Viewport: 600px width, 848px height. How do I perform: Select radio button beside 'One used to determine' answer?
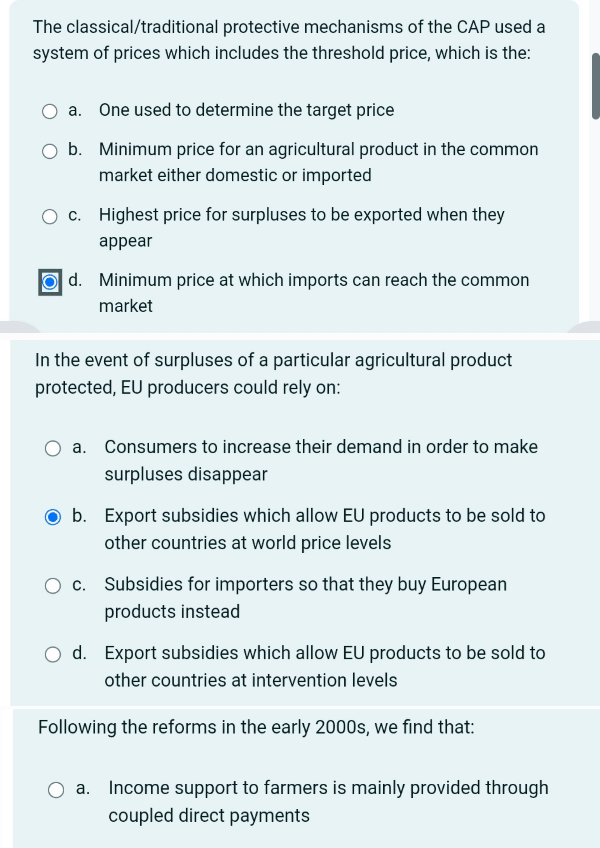[49, 111]
